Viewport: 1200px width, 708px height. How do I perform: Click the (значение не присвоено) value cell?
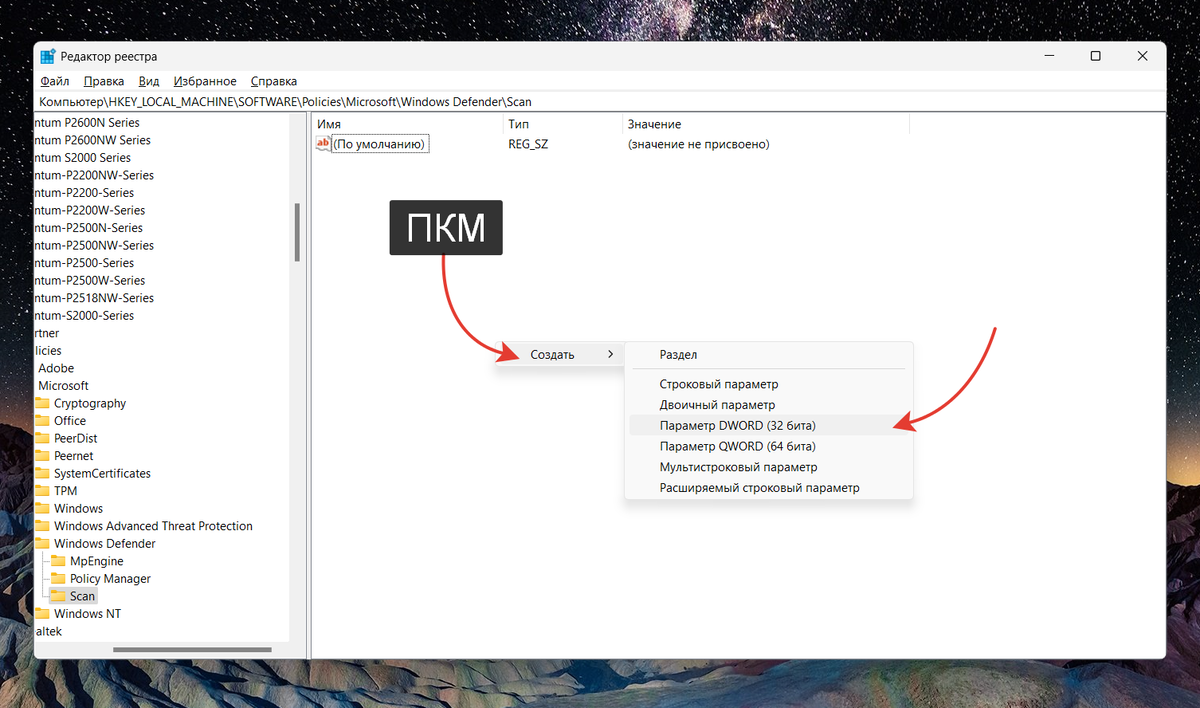tap(698, 145)
